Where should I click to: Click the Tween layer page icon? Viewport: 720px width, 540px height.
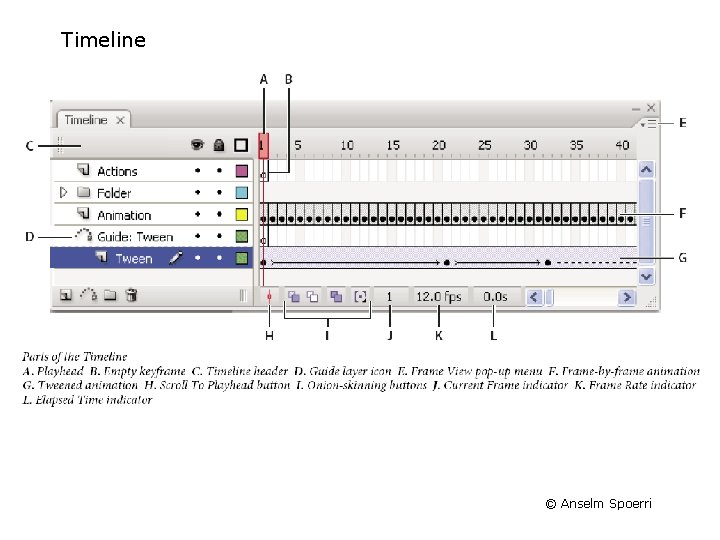(101, 257)
